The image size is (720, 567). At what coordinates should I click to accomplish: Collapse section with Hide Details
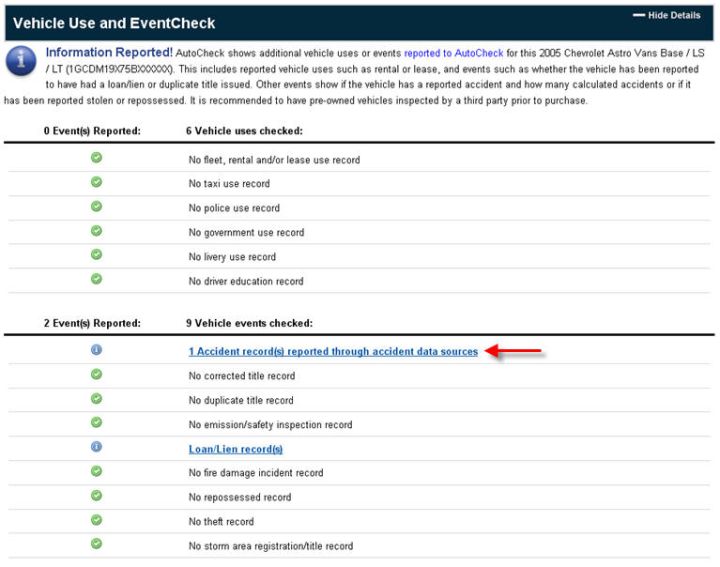tap(667, 15)
